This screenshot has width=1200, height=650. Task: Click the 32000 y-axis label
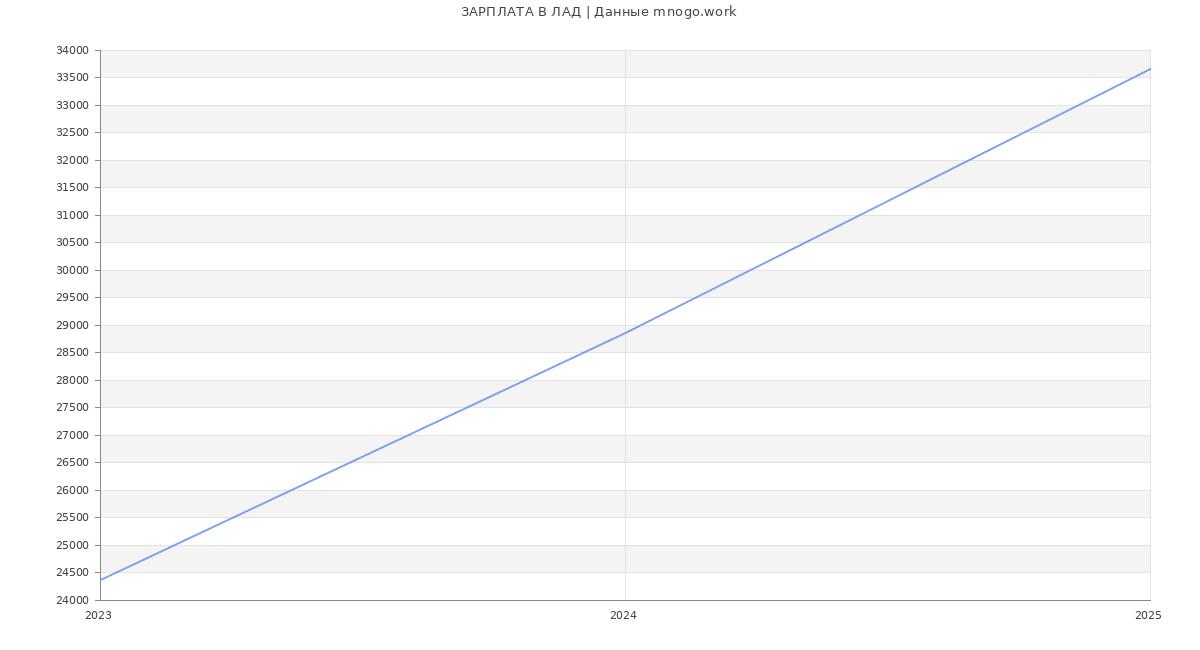click(72, 160)
